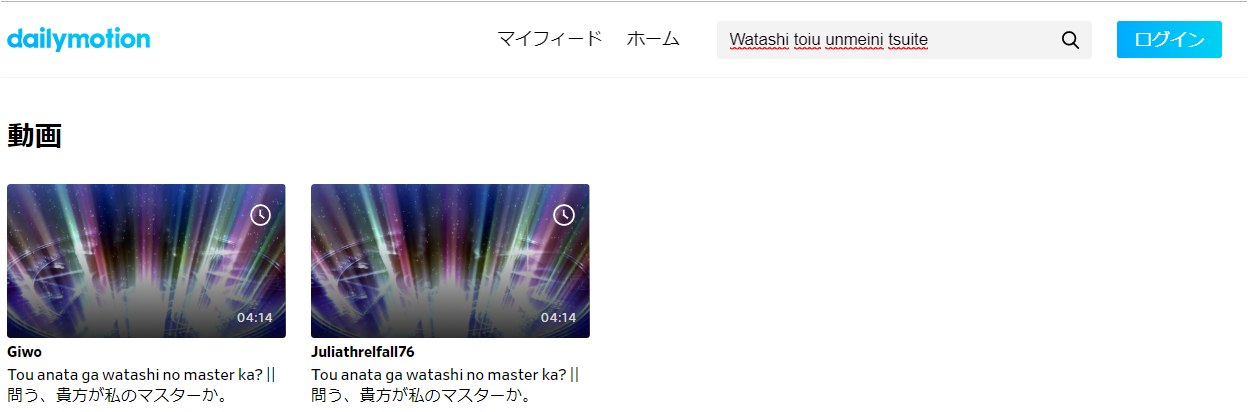Viewport: 1252px width, 412px height.
Task: Click Japanese subtitle line under Giwo video
Action: [116, 396]
